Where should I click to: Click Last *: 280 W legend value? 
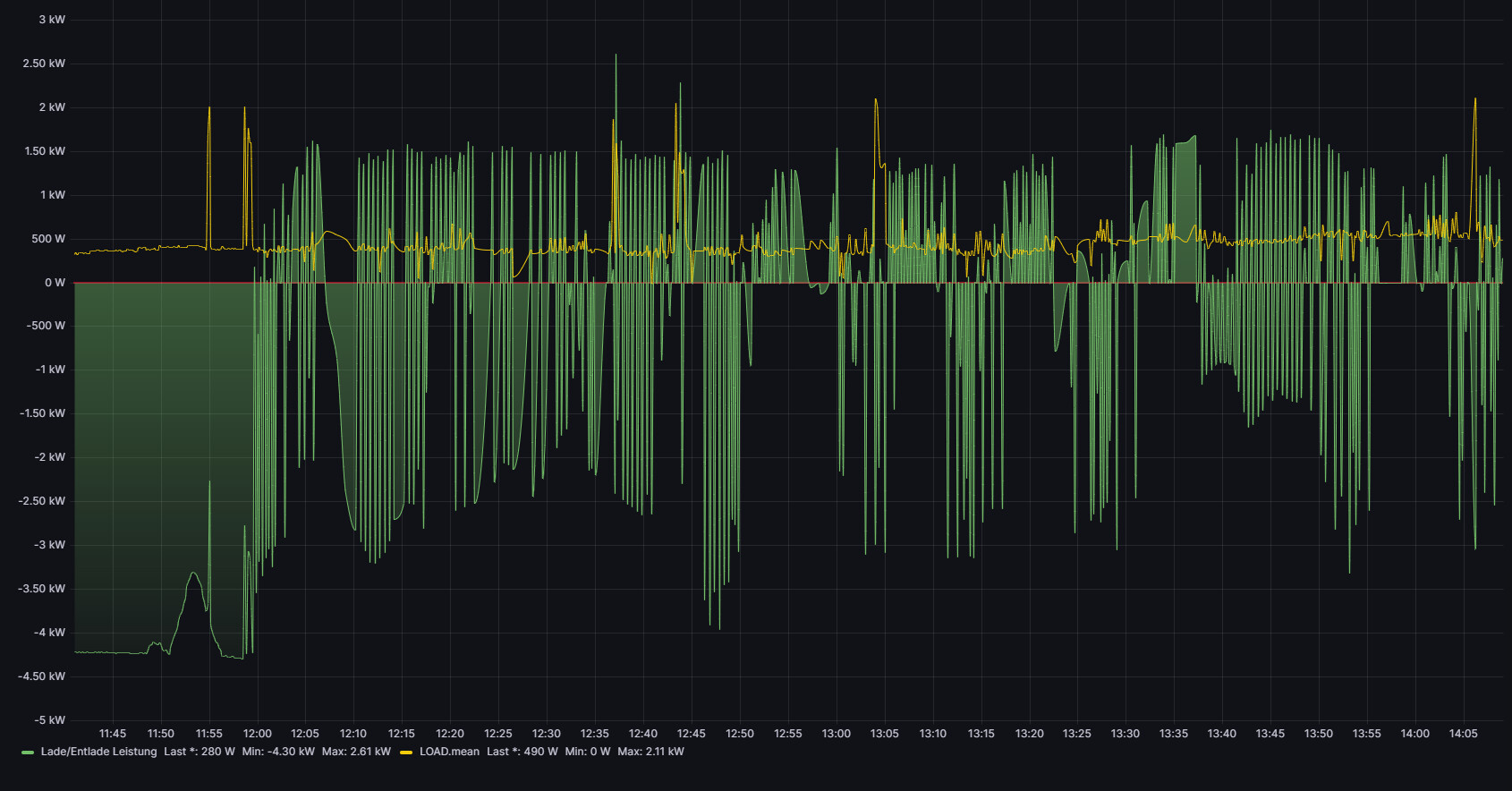coord(200,752)
